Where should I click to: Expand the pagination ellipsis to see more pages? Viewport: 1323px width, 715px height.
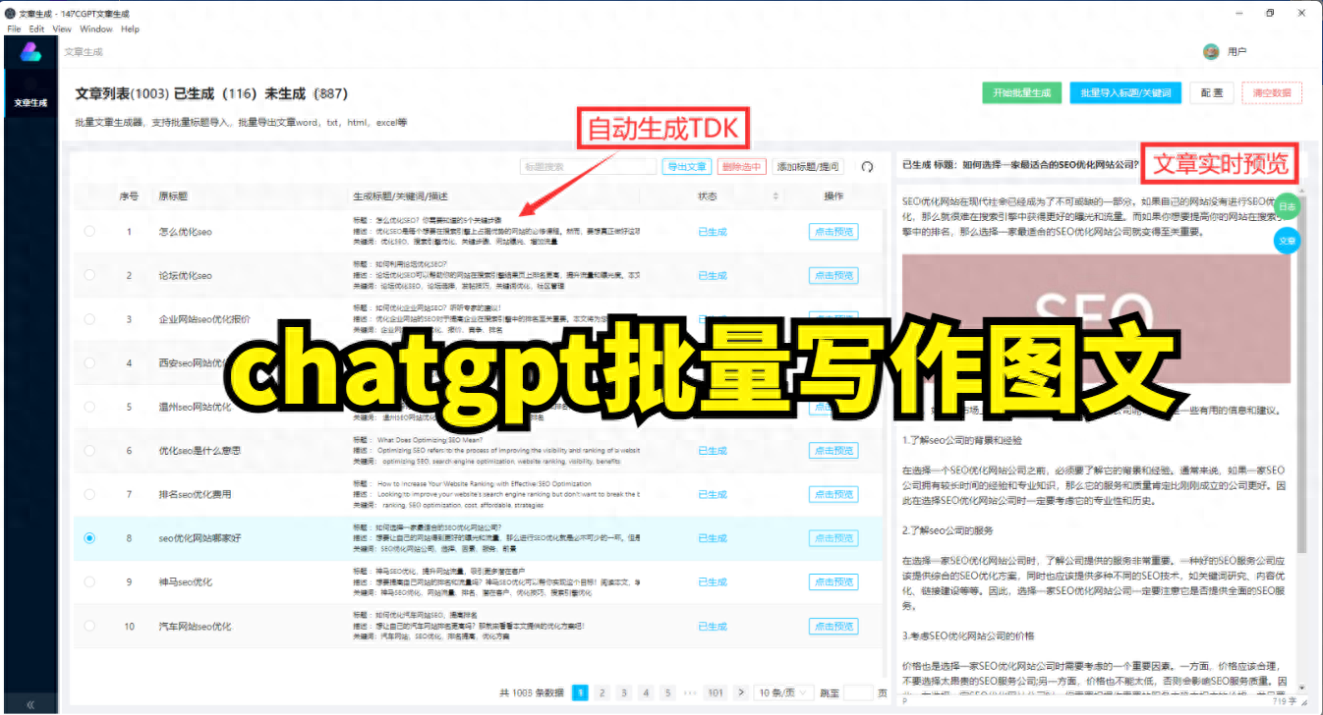click(691, 692)
